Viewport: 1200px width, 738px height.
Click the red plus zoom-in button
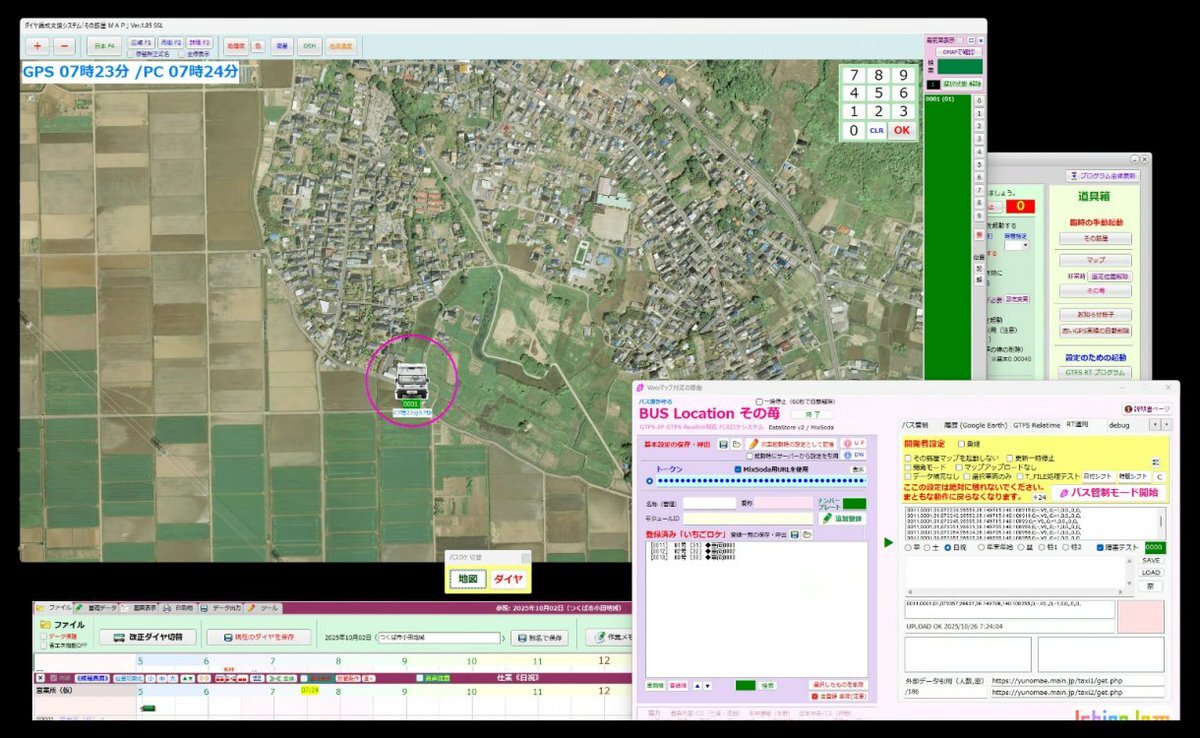(38, 46)
